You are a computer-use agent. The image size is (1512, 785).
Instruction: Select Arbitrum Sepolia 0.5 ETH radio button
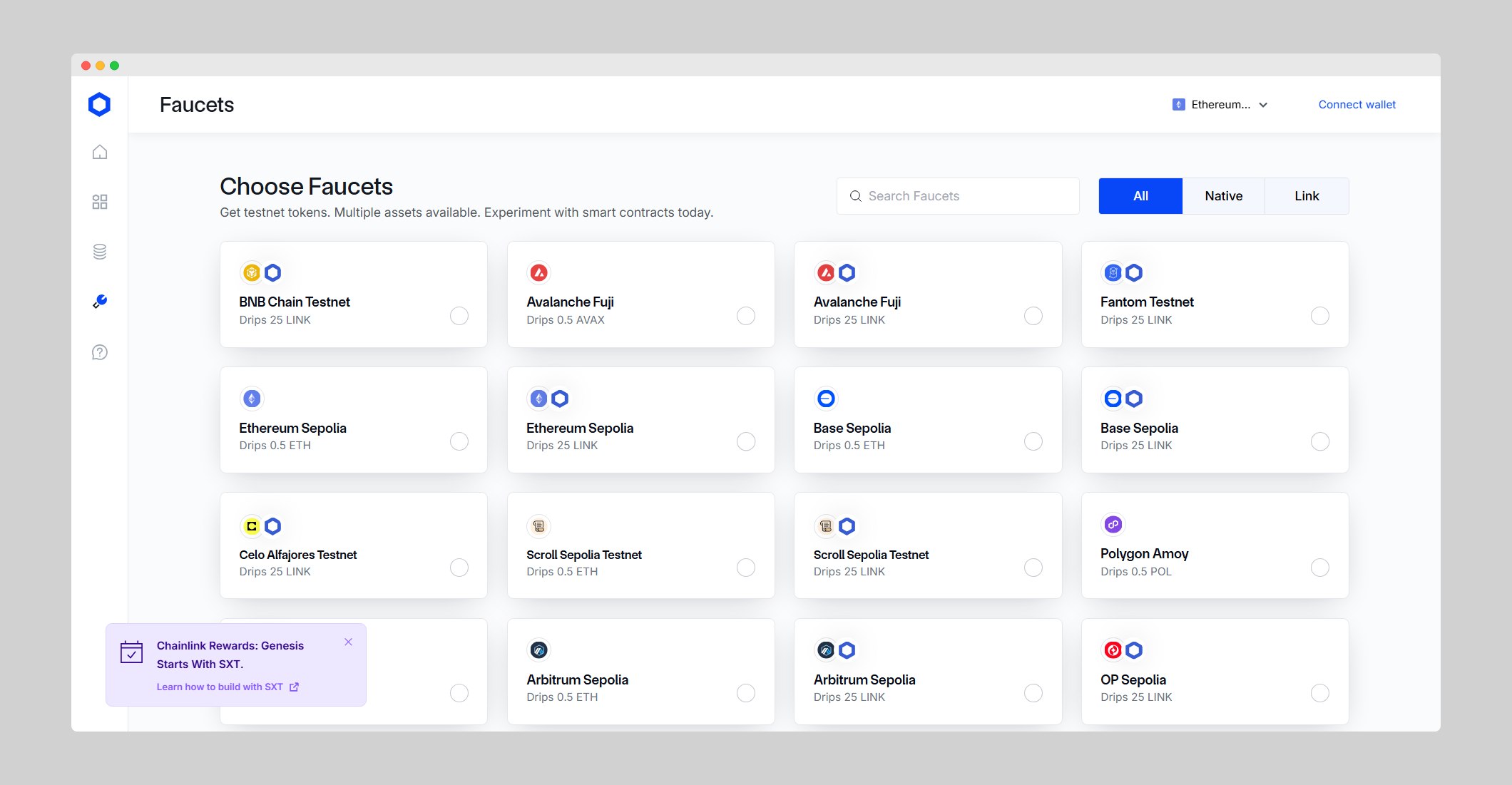tap(746, 693)
